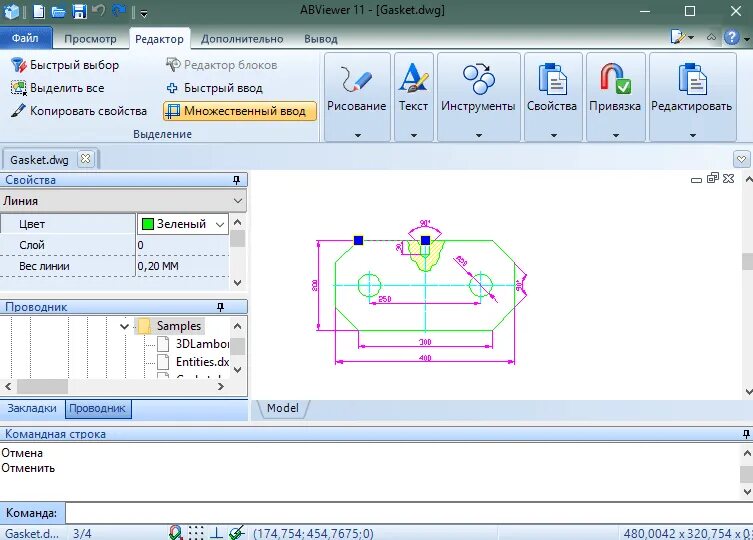Viewport: 753px width, 540px height.
Task: Switch to the Просмотр ribbon tab
Action: 90,39
